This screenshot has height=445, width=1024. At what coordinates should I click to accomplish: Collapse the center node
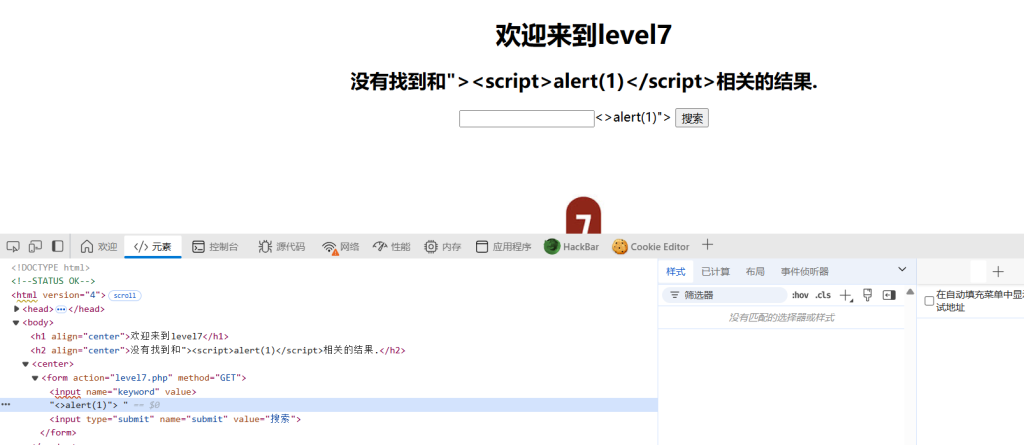click(25, 364)
